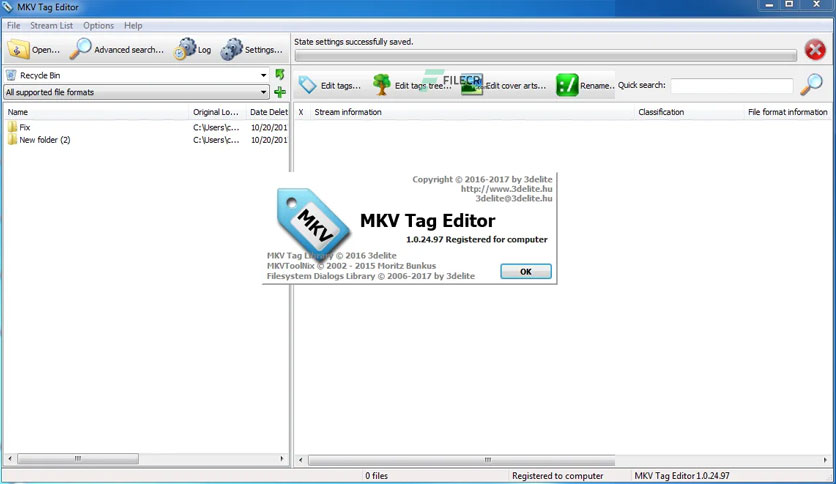Click the title bar app icon
This screenshot has width=836, height=484.
click(x=7, y=7)
